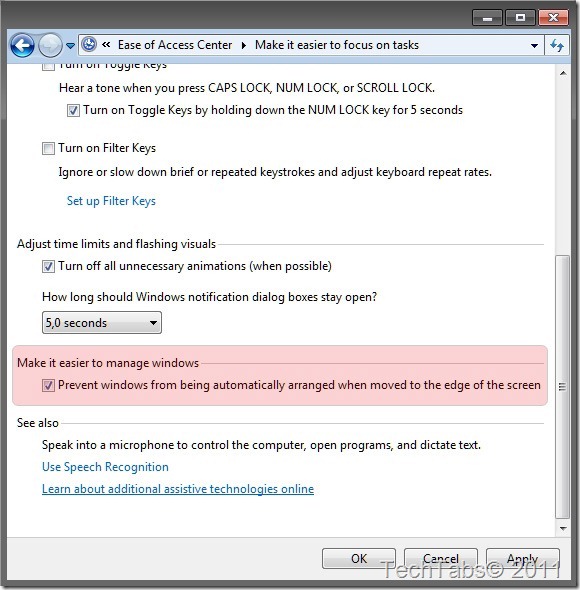
Task: Open the 5,0 seconds notification duration dropdown
Action: tap(102, 322)
